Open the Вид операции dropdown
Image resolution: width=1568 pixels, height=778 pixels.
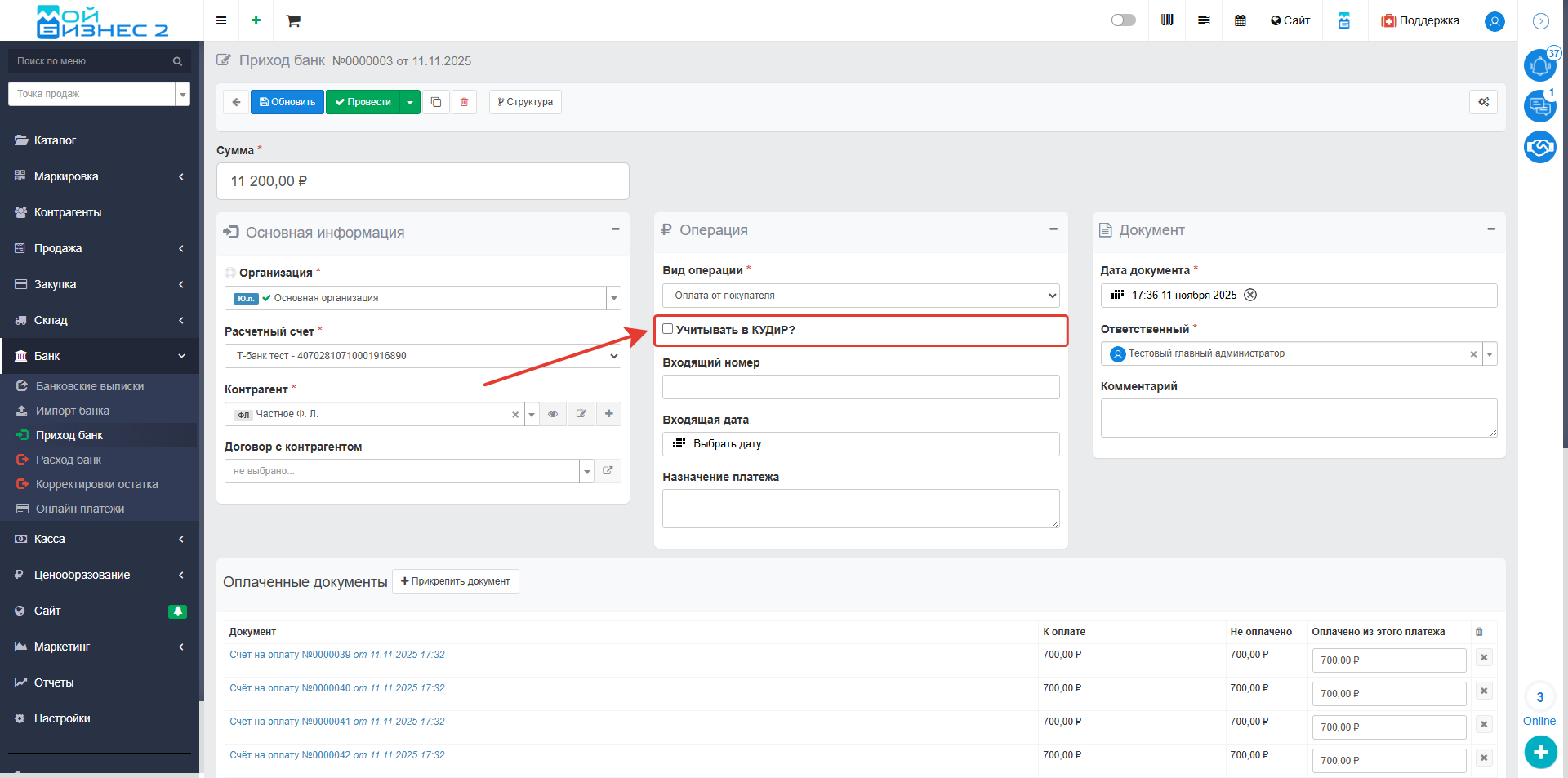coord(860,296)
